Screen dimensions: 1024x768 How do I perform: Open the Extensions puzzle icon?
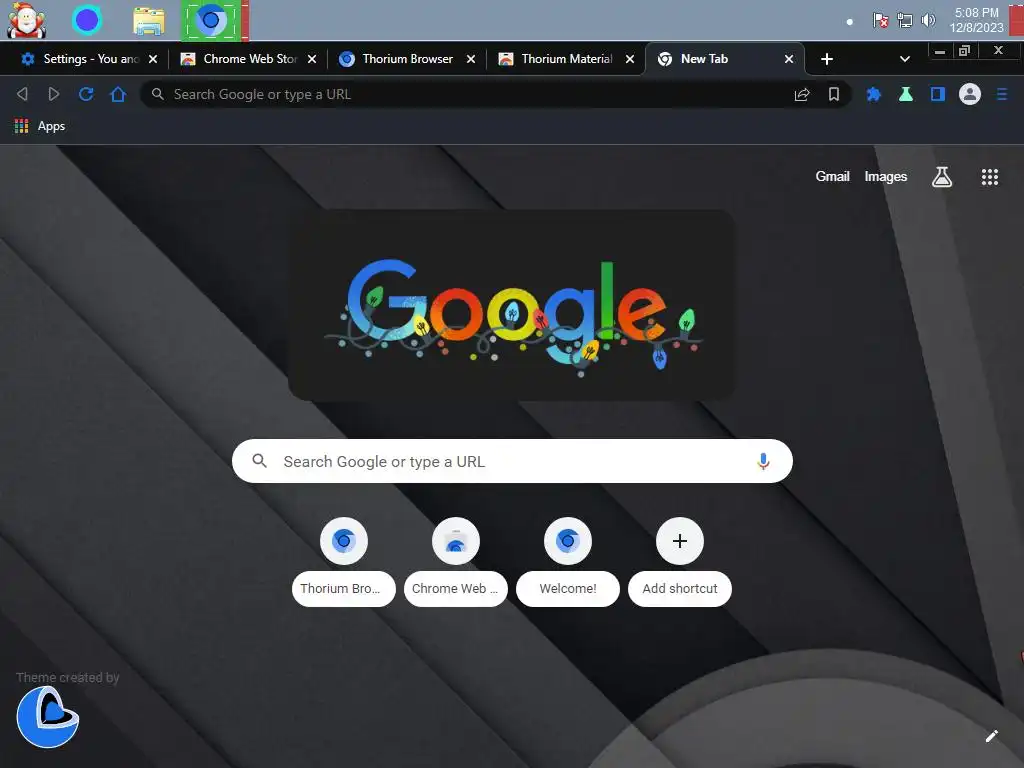pos(873,95)
